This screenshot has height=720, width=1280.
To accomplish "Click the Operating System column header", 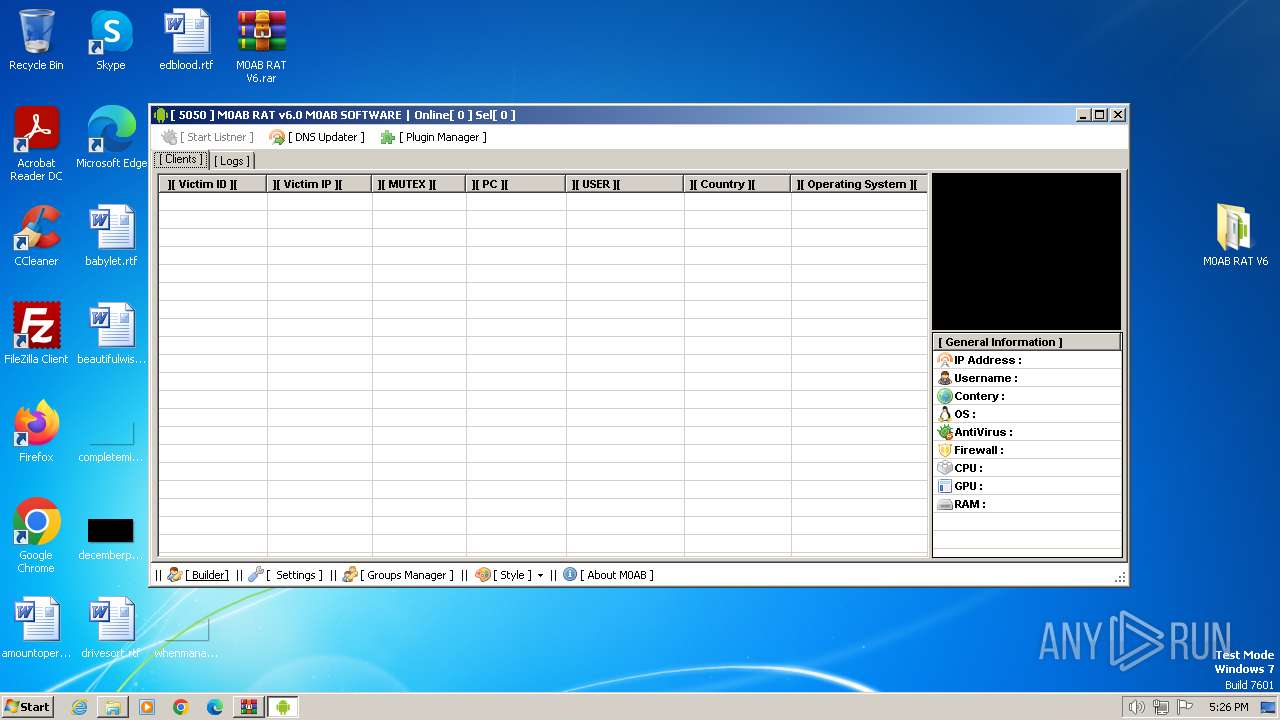I will [x=859, y=184].
